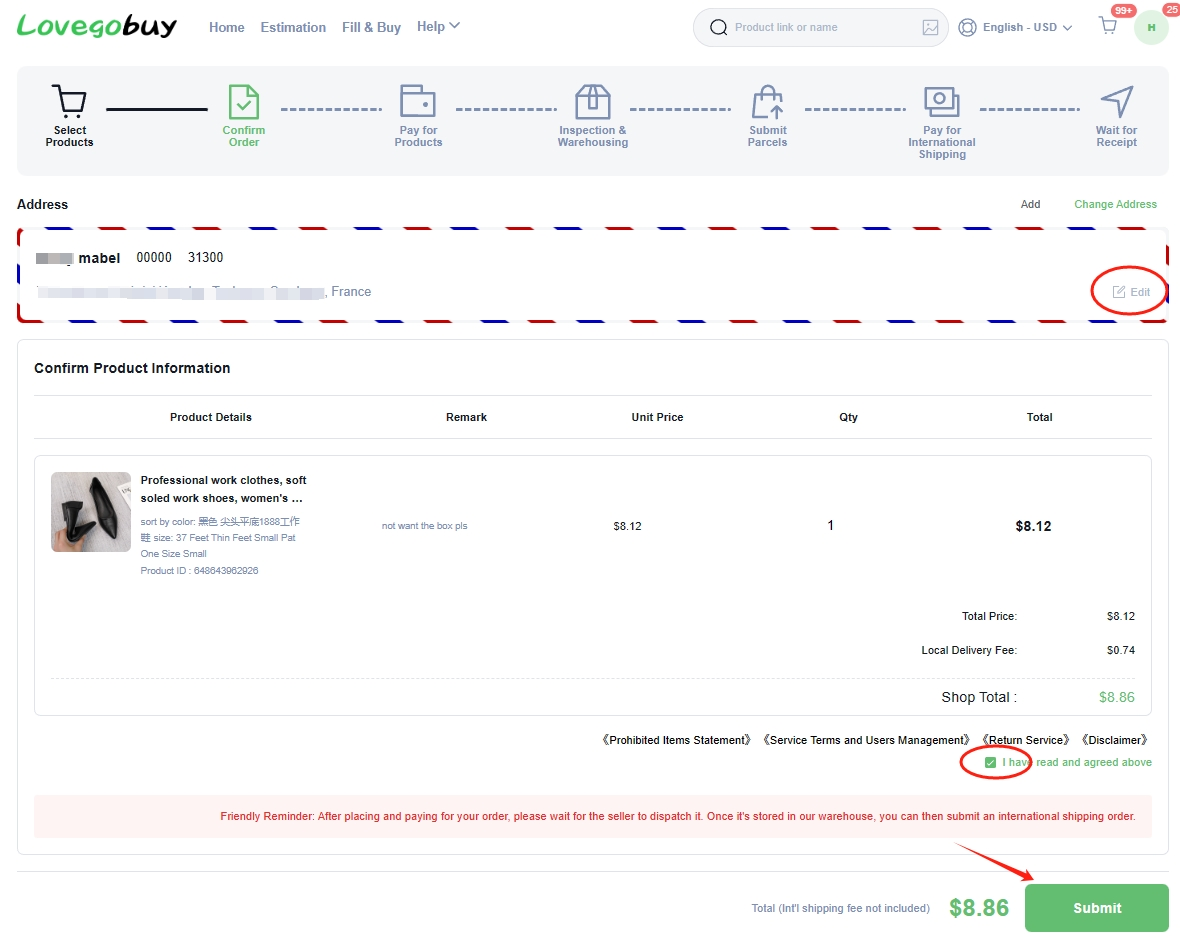Go to the Estimation page
The image size is (1180, 940).
pyautogui.click(x=293, y=27)
